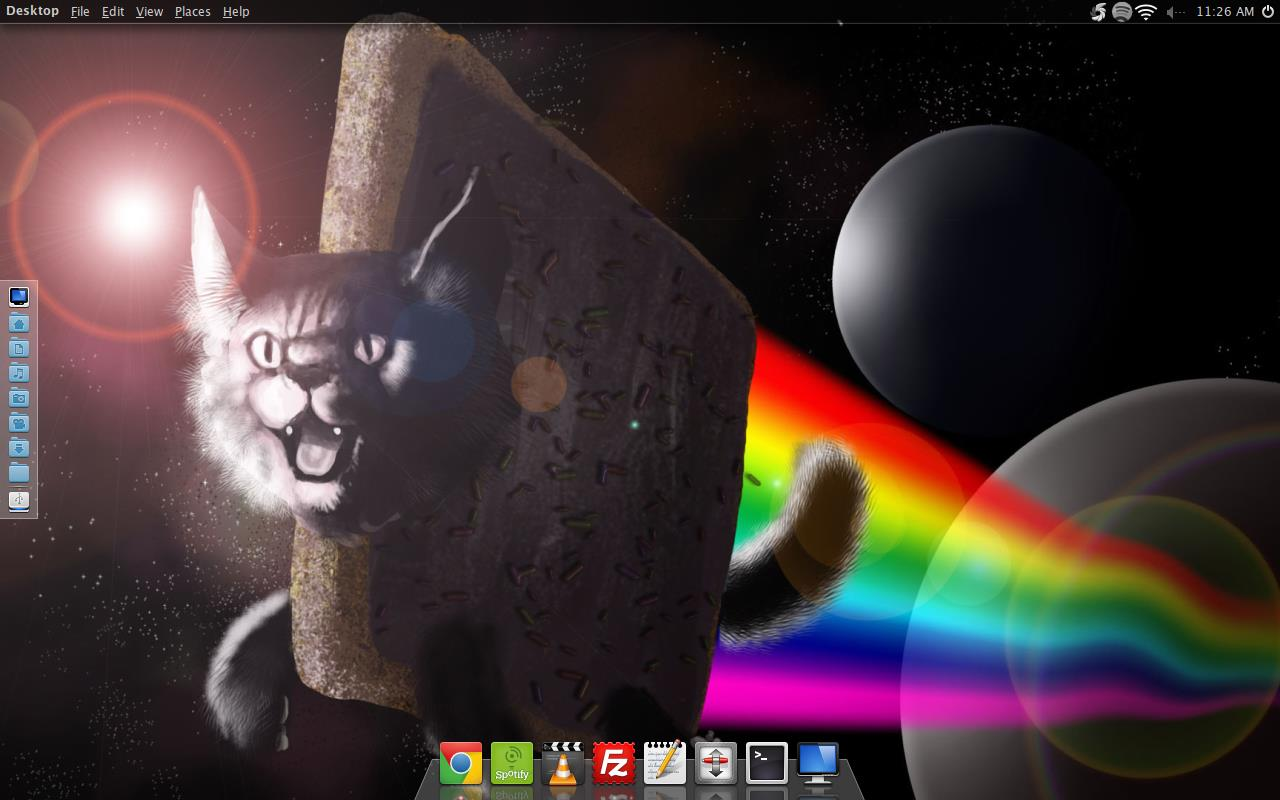Open Spotify from the bottom dock
Viewport: 1280px width, 800px height.
512,764
